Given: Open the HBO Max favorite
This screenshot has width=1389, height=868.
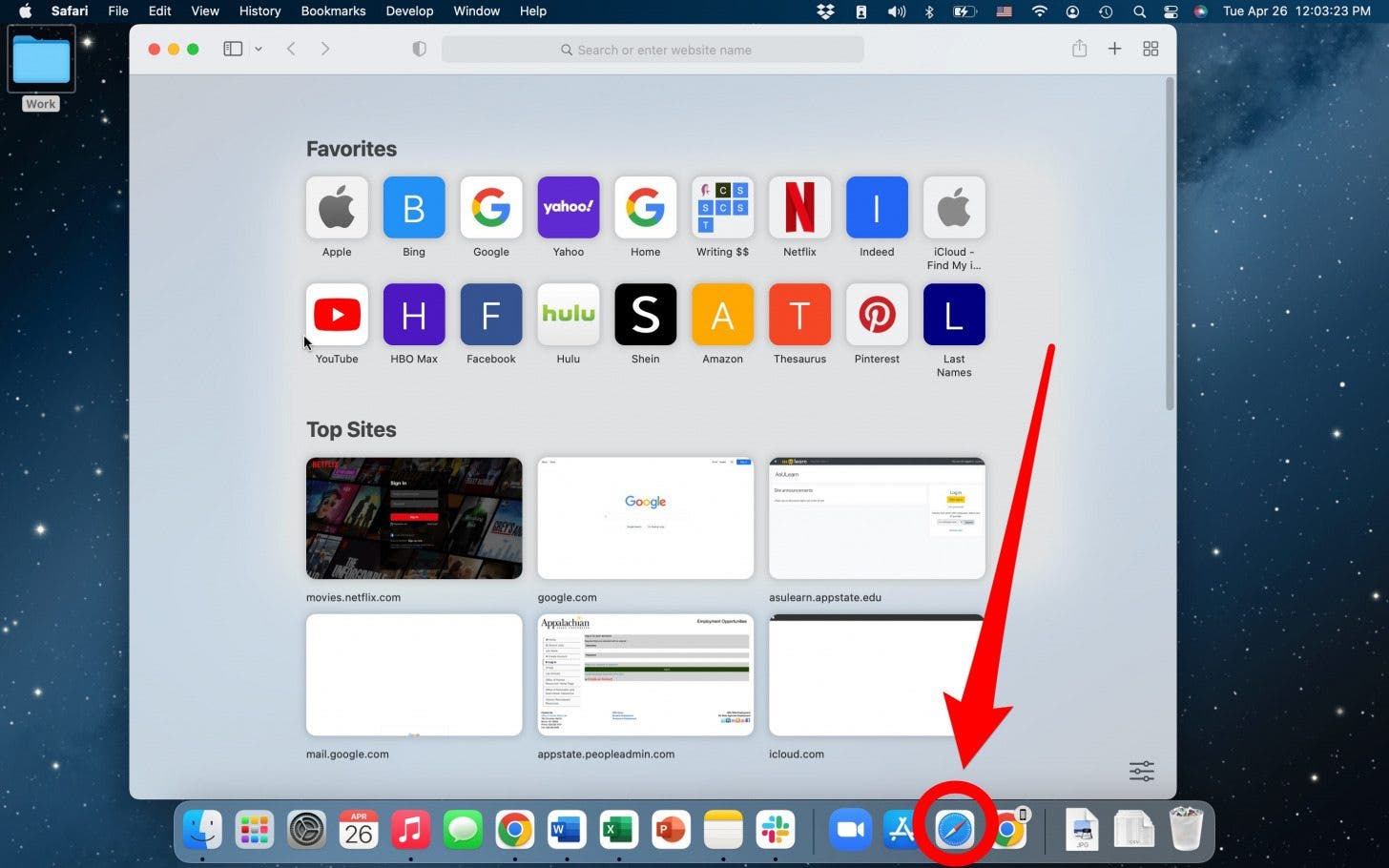Looking at the screenshot, I should tap(414, 314).
